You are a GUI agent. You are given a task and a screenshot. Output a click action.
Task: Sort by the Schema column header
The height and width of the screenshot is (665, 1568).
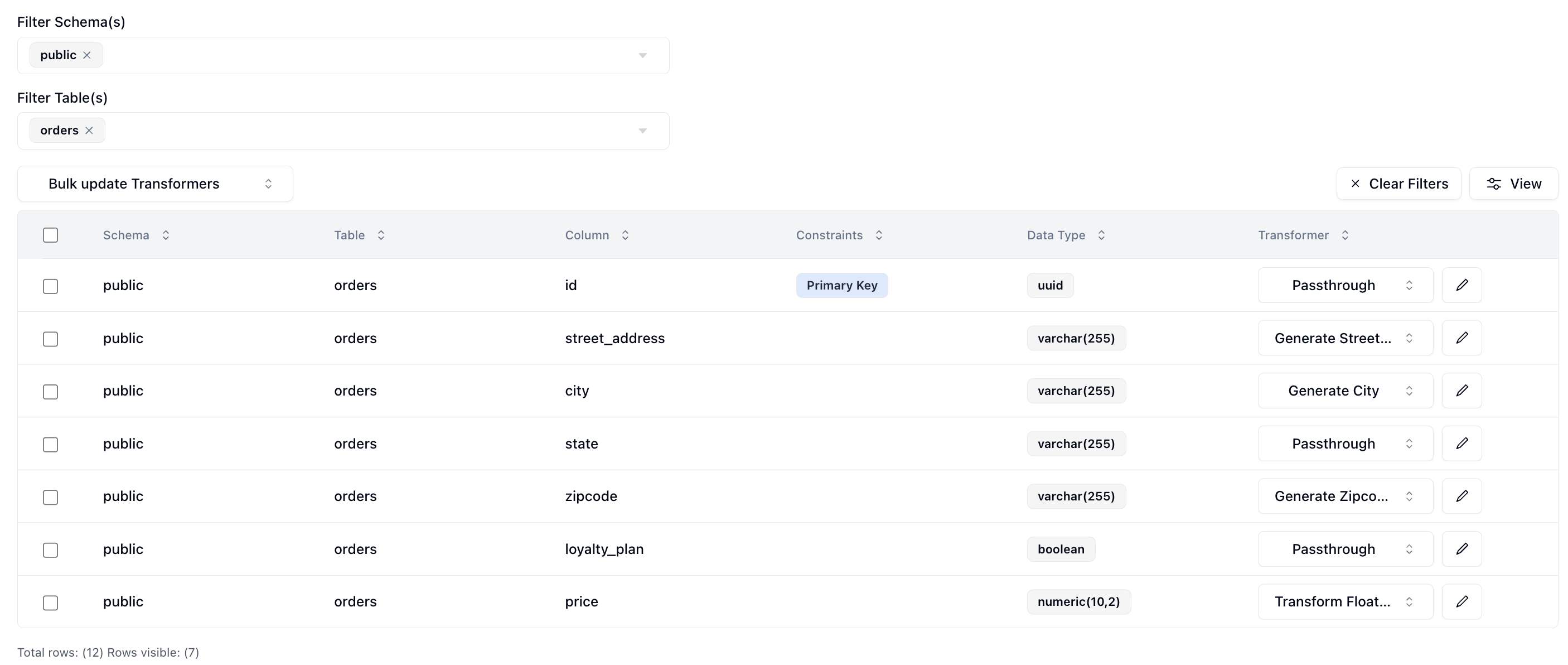click(137, 235)
